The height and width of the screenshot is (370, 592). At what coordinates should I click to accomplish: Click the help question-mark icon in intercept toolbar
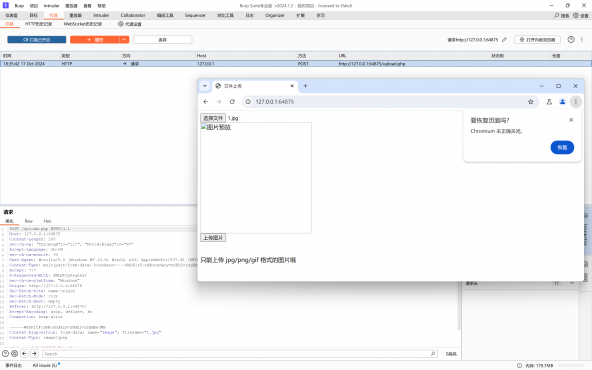click(571, 40)
